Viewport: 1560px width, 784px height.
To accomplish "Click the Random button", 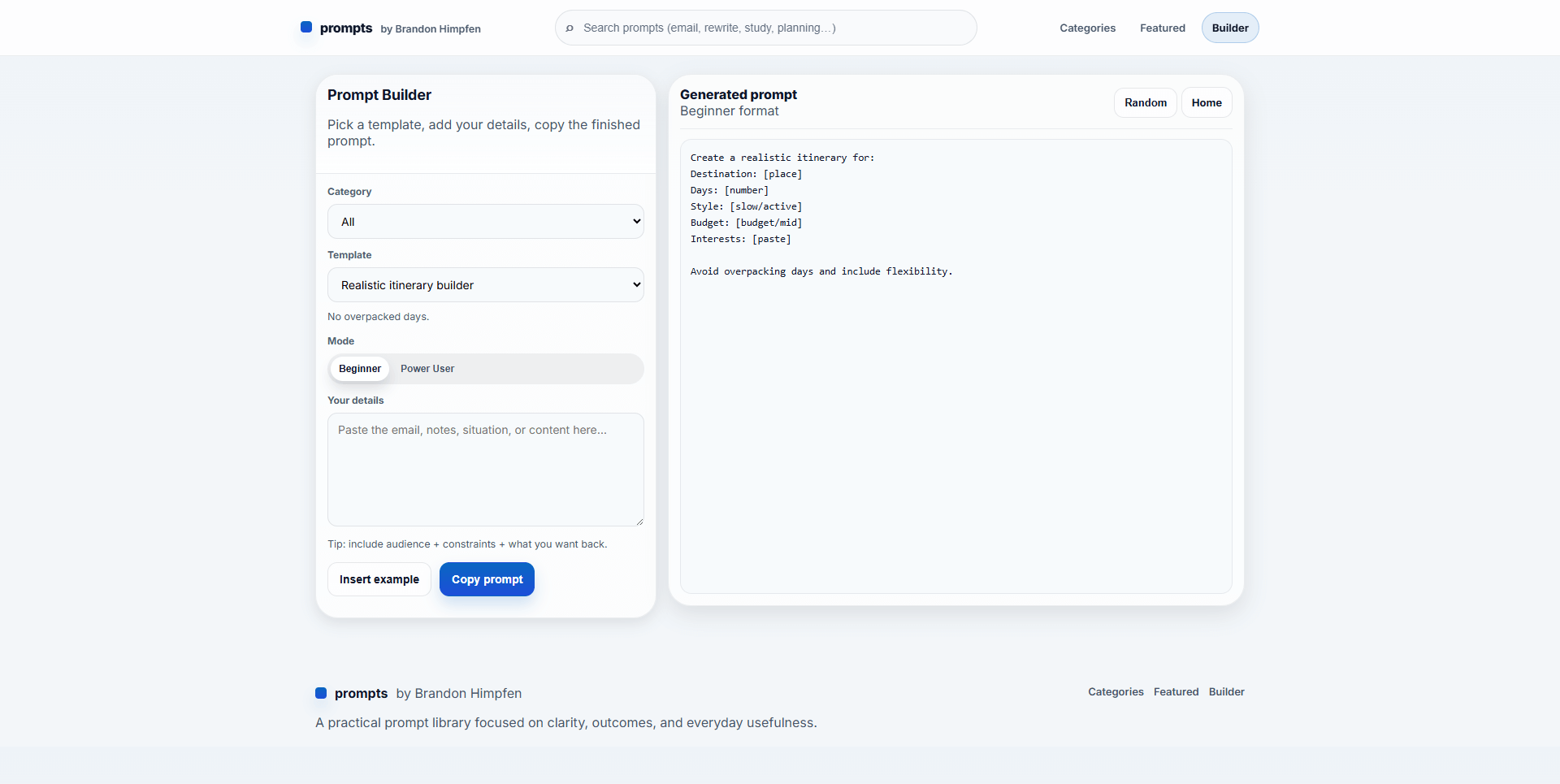I will (x=1145, y=102).
